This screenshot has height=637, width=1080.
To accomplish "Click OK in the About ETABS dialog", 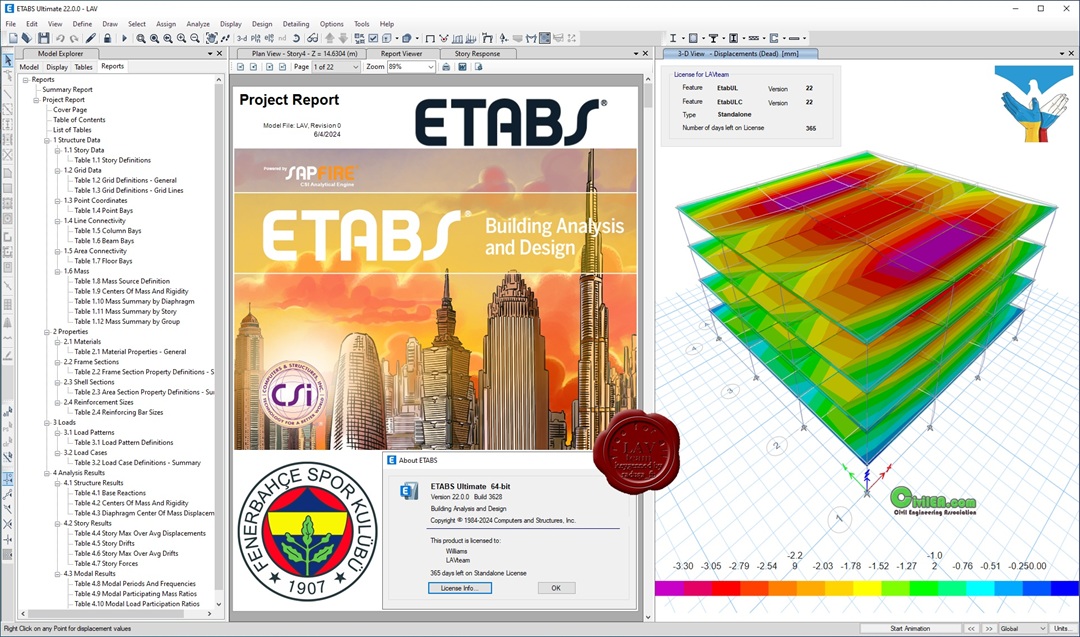I will [556, 588].
